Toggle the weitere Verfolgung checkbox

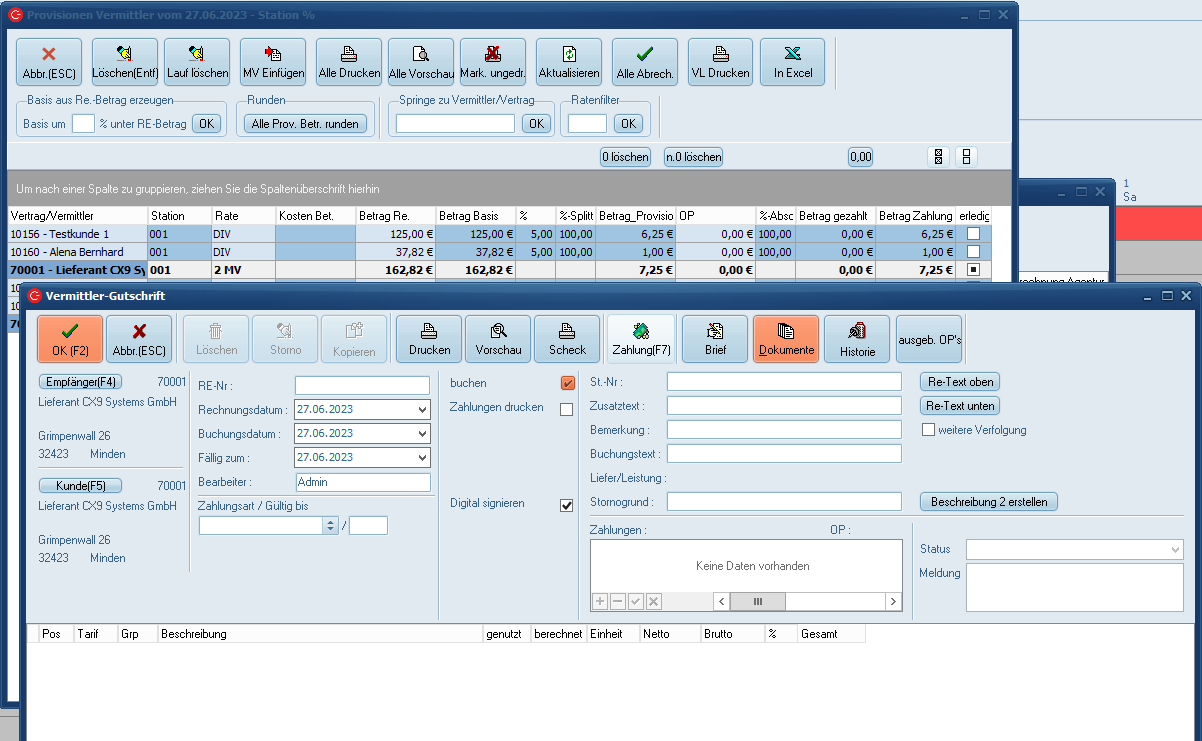point(928,430)
